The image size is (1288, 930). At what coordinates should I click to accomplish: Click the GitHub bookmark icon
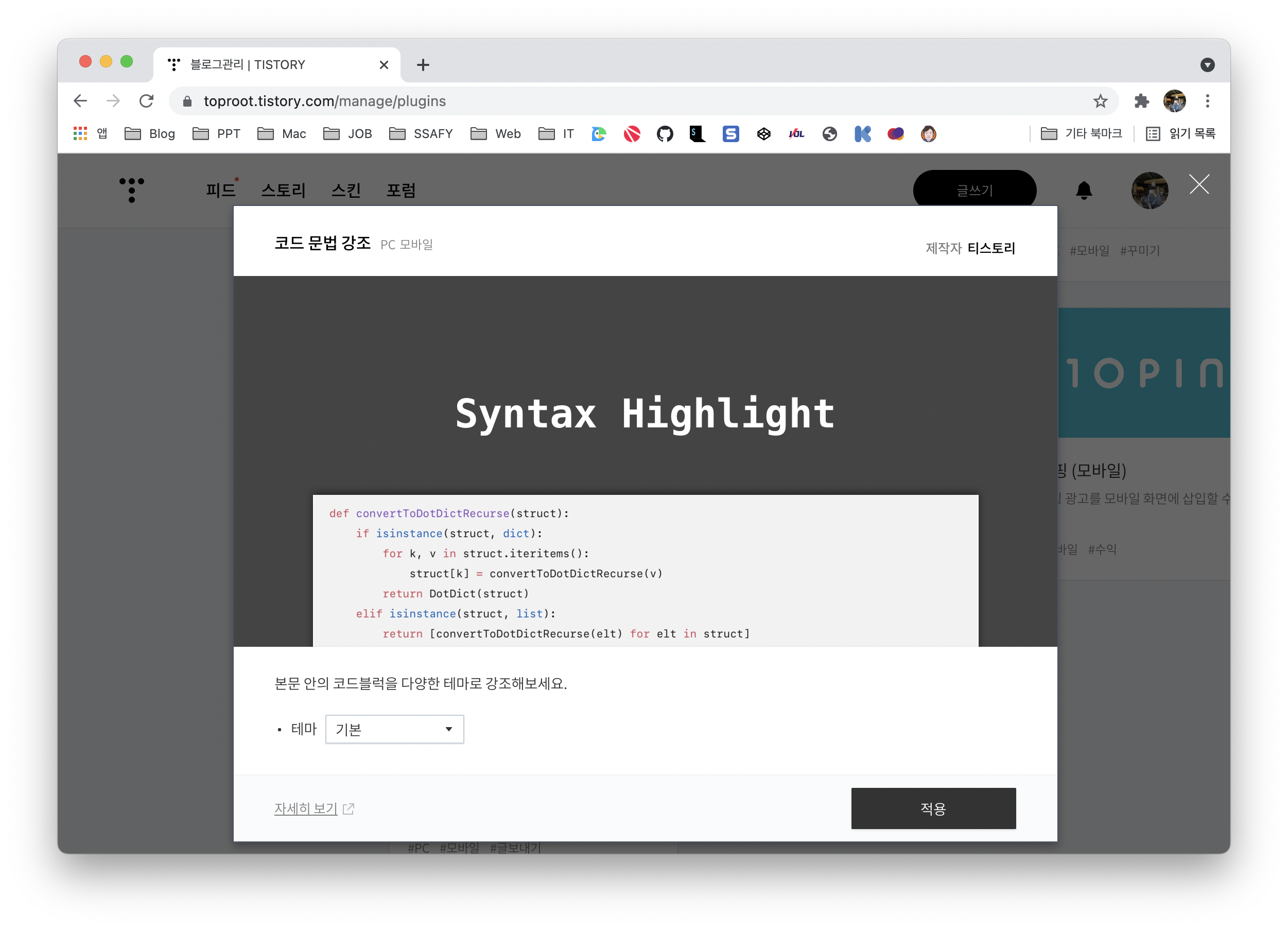point(665,134)
